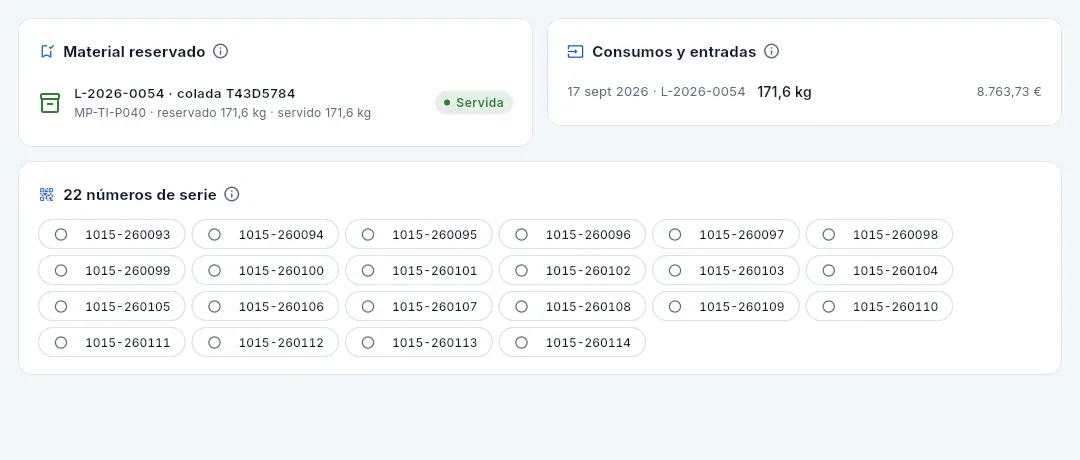
Task: Pick serial 1015-260113
Action: click(419, 342)
